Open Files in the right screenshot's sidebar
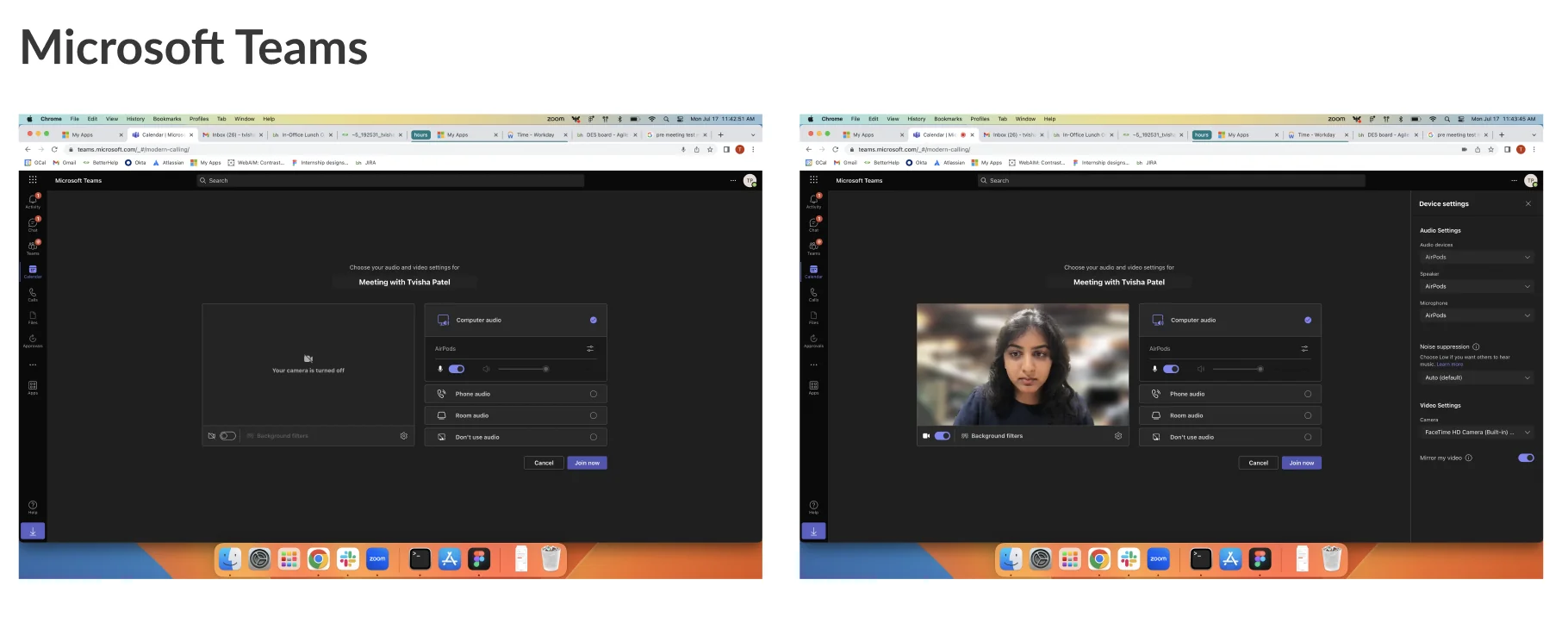The width and height of the screenshot is (1568, 617). (x=813, y=317)
